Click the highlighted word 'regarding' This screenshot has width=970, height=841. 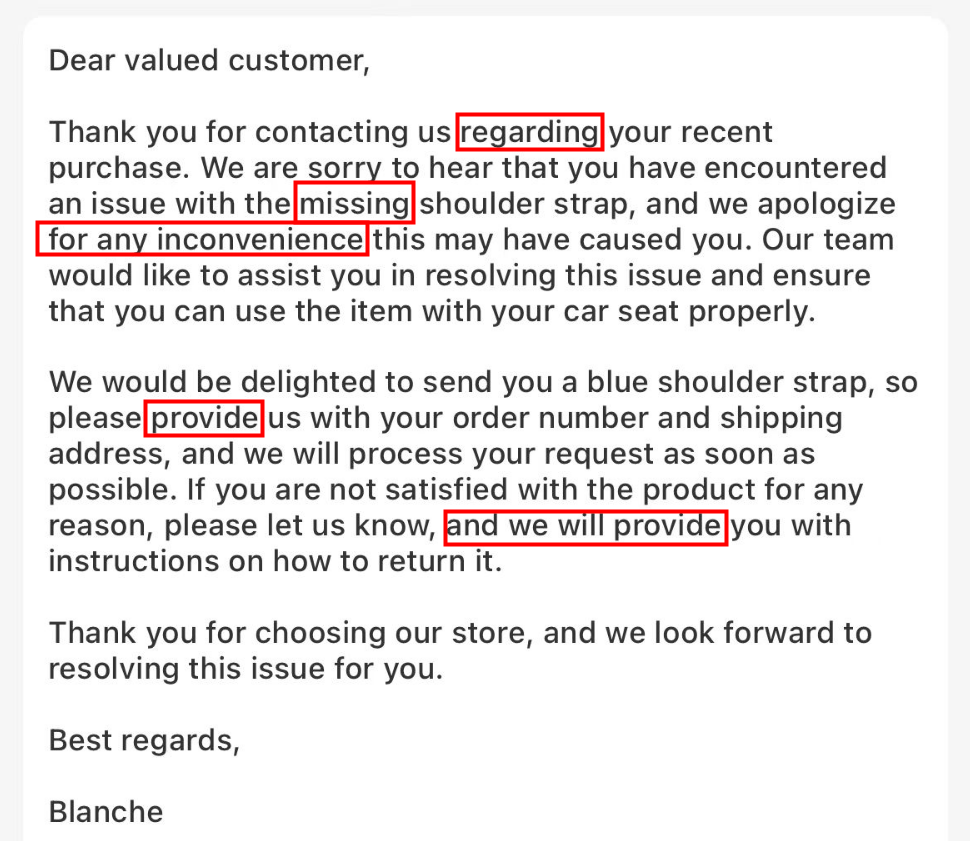click(530, 132)
